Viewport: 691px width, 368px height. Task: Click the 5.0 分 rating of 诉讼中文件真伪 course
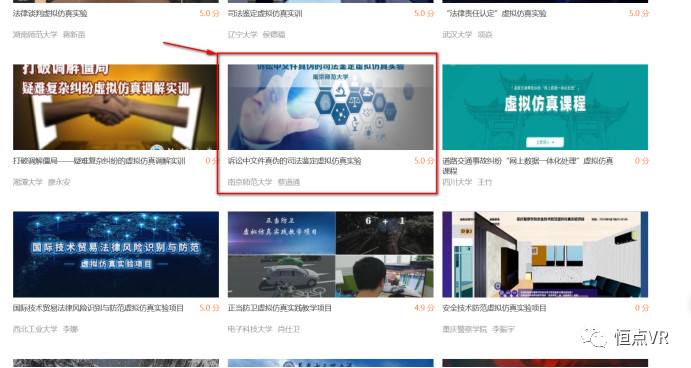coord(424,161)
